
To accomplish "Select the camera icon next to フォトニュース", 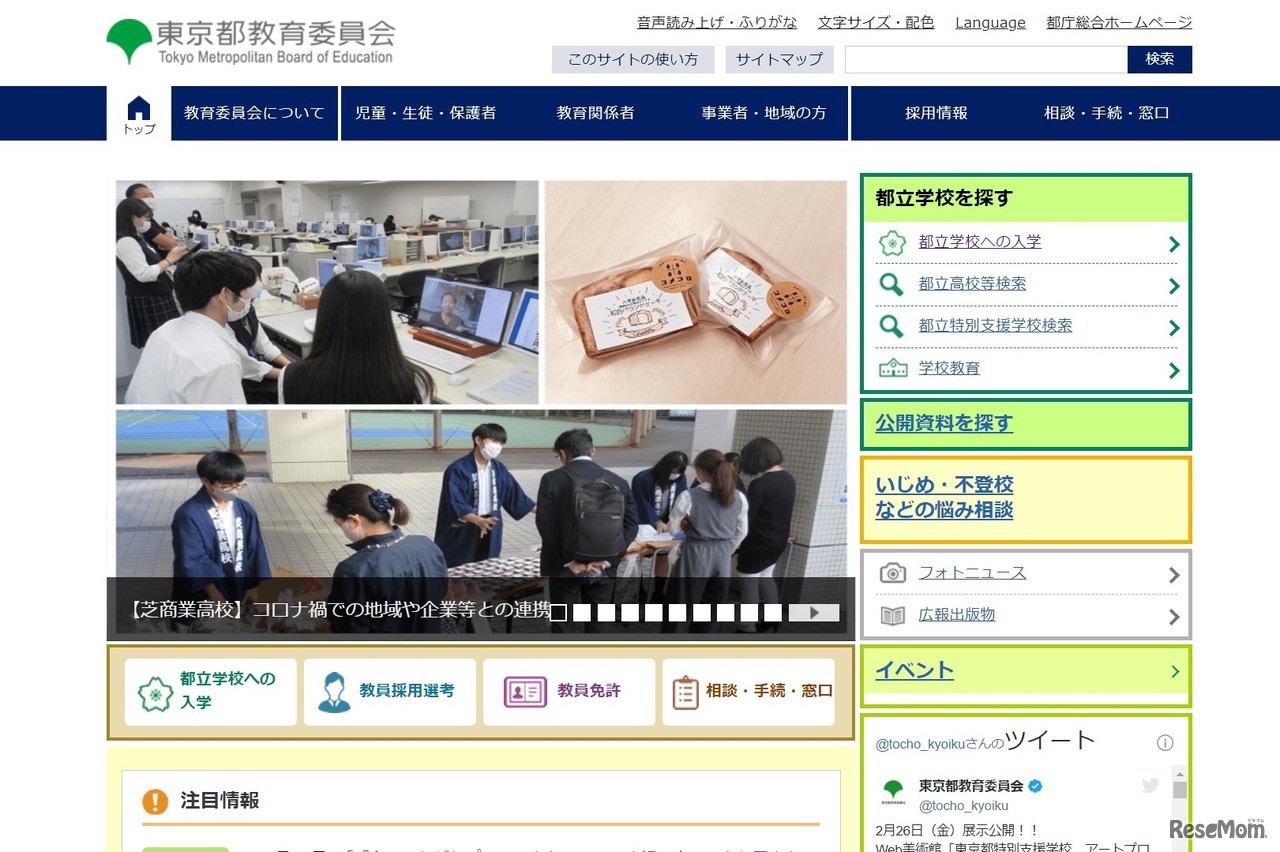I will pyautogui.click(x=893, y=572).
